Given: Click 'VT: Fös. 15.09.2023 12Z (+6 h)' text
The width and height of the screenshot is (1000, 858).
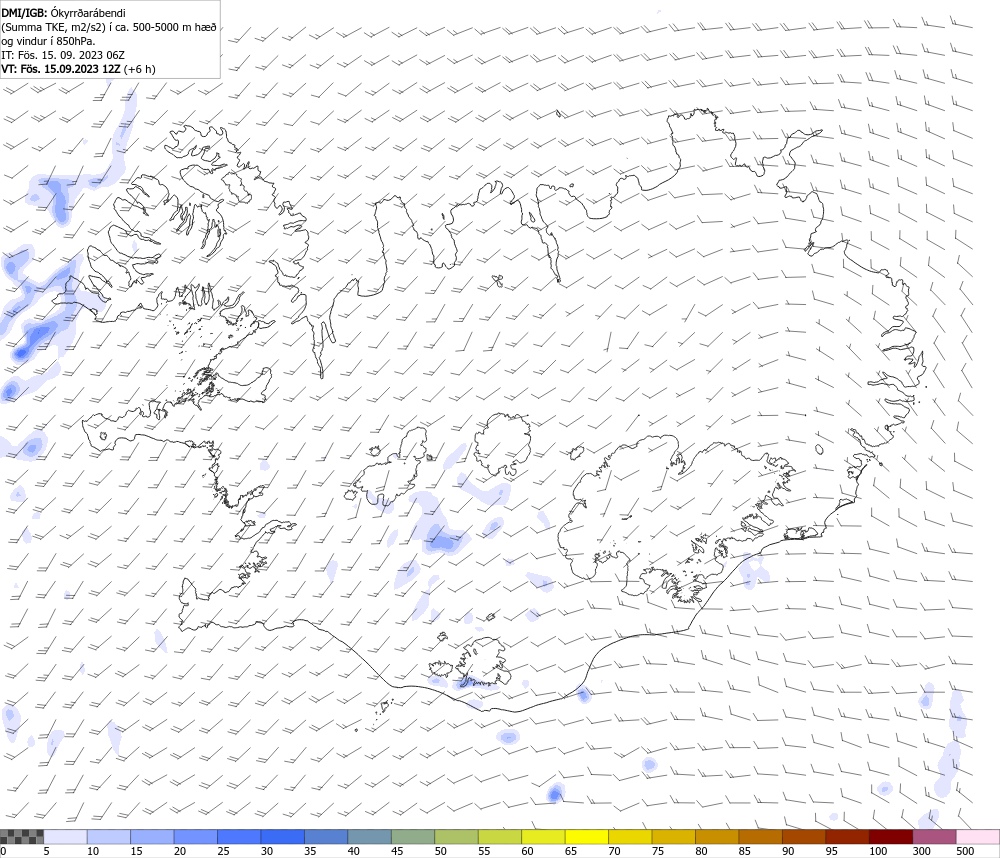Looking at the screenshot, I should point(78,69).
